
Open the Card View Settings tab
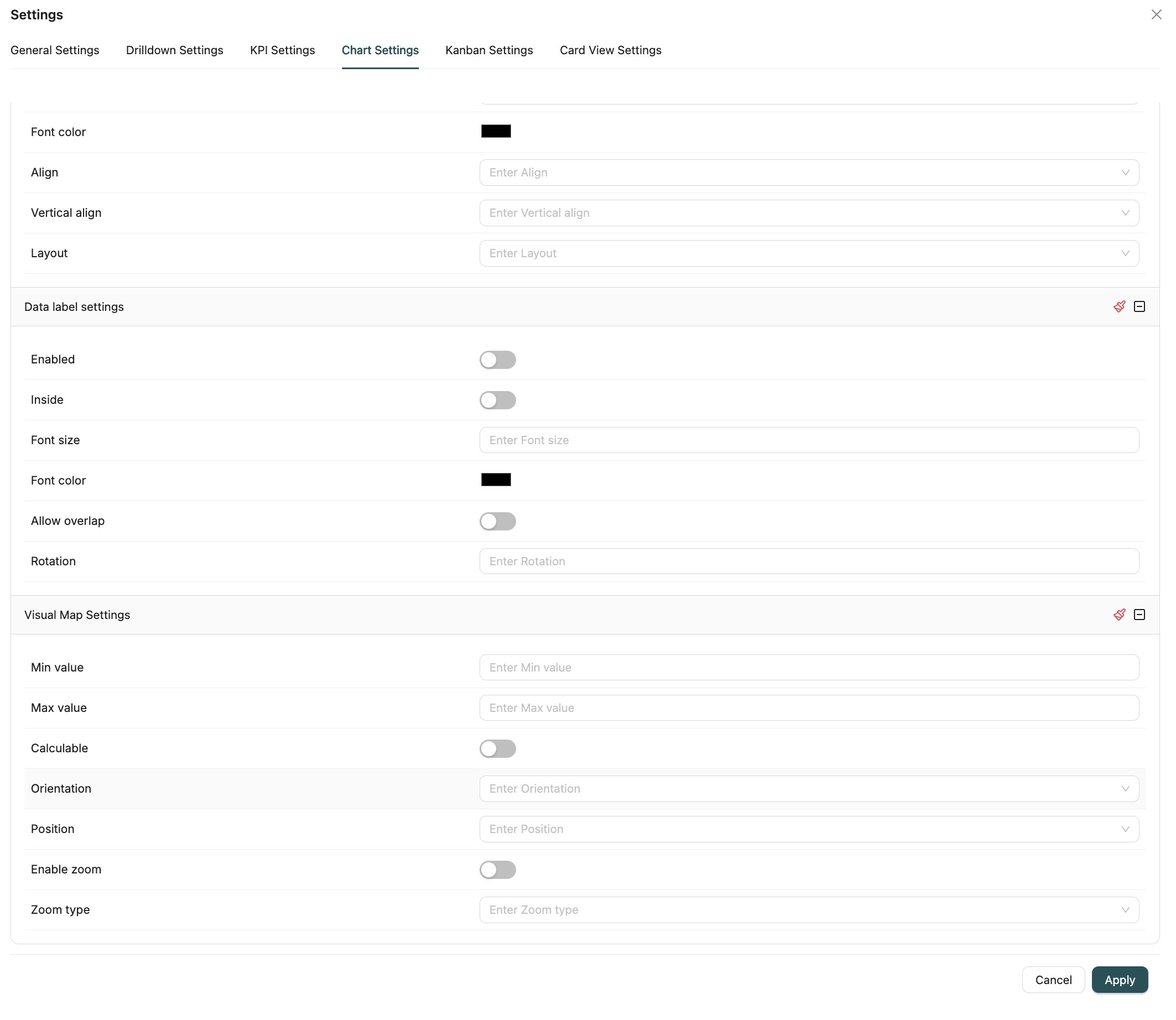click(610, 50)
